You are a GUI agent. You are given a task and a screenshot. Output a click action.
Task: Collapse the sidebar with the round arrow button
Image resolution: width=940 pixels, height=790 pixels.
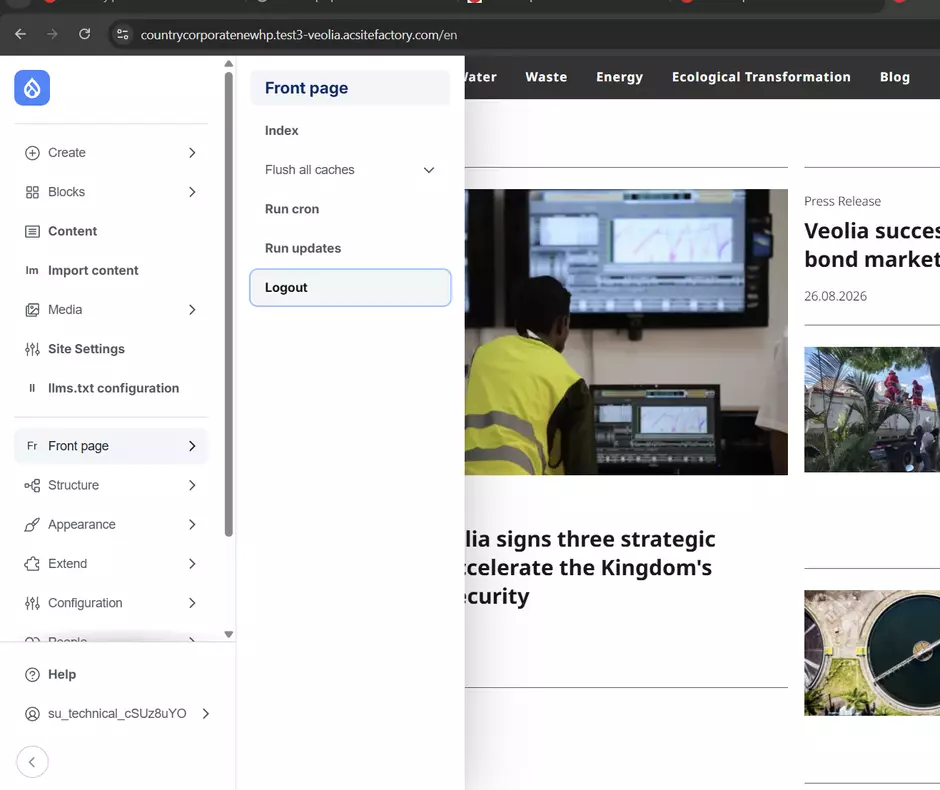tap(32, 762)
